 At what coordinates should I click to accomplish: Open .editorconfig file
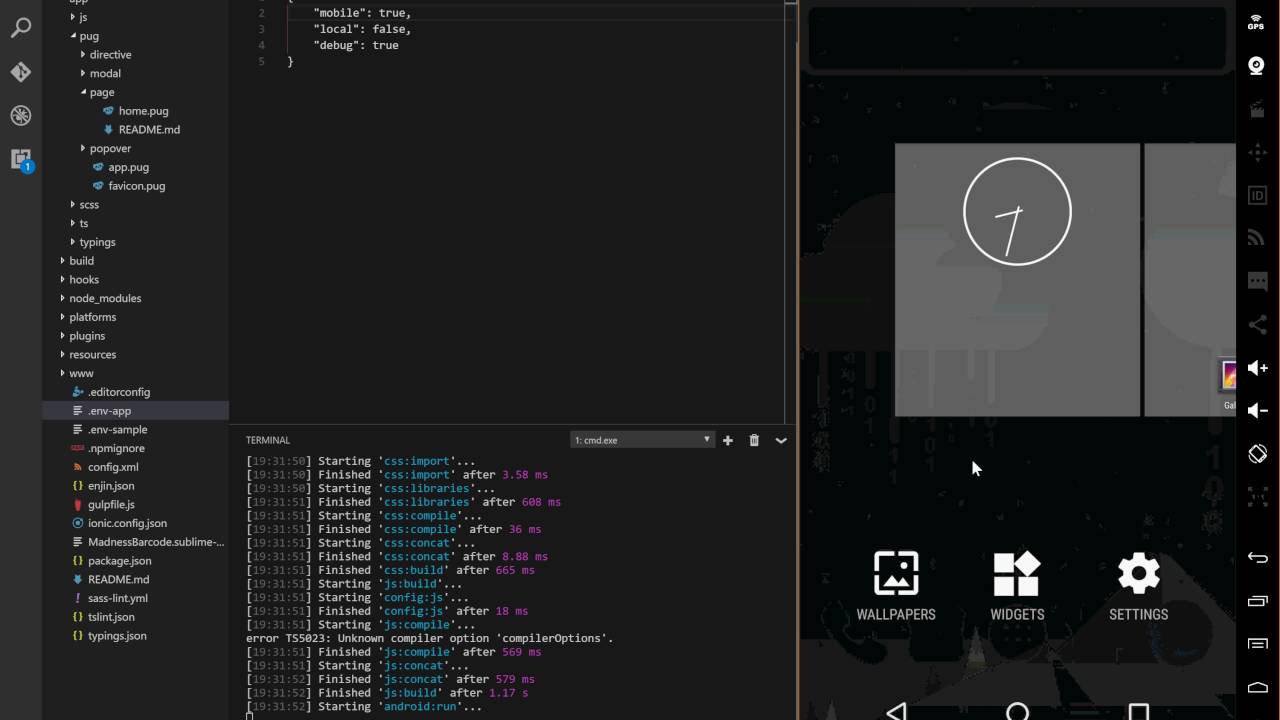[x=119, y=392]
